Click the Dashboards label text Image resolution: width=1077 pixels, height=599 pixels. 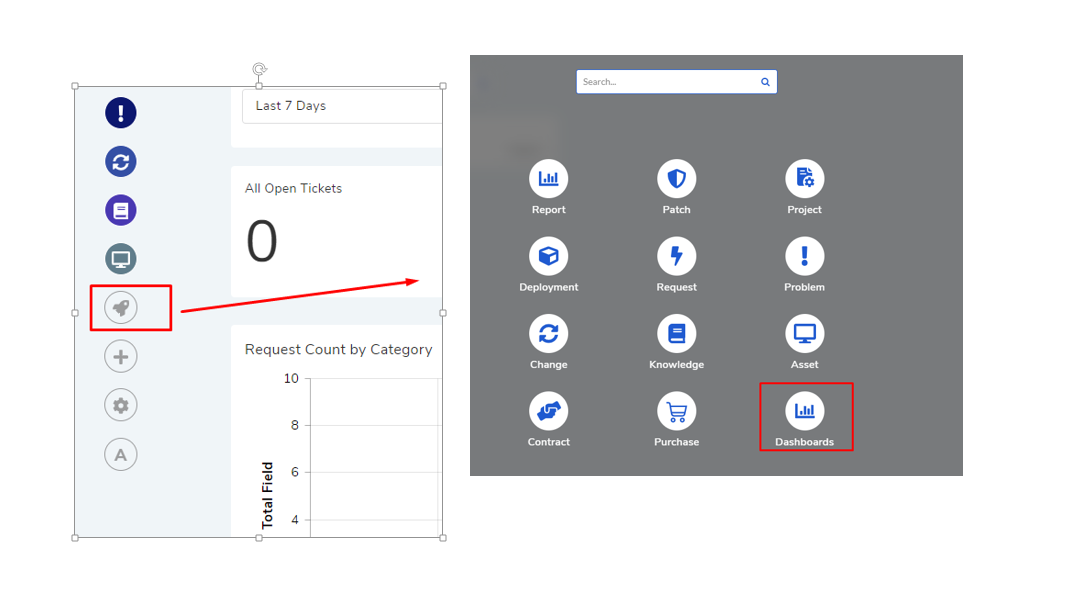804,442
